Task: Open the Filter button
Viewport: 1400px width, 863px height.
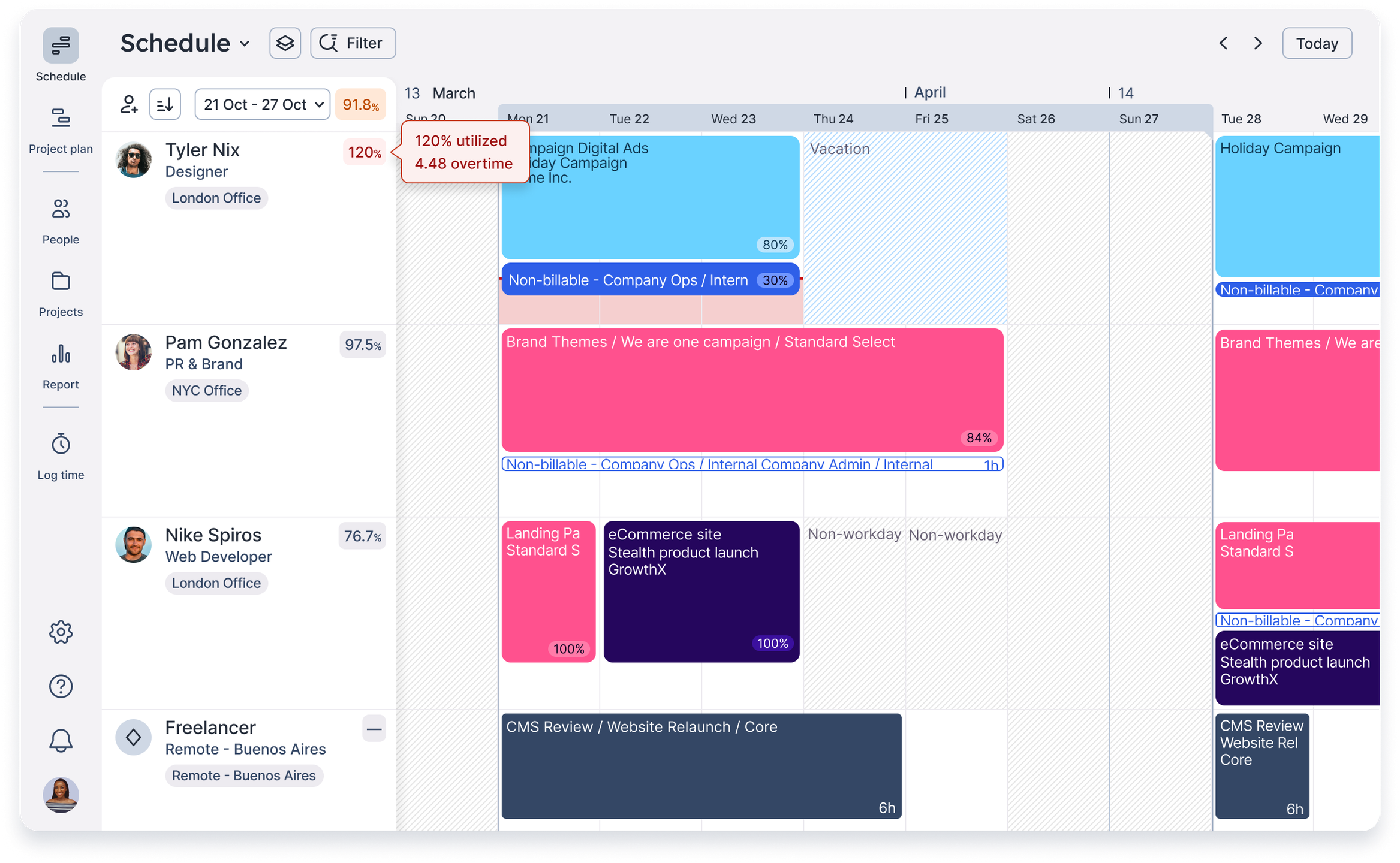Action: (353, 43)
